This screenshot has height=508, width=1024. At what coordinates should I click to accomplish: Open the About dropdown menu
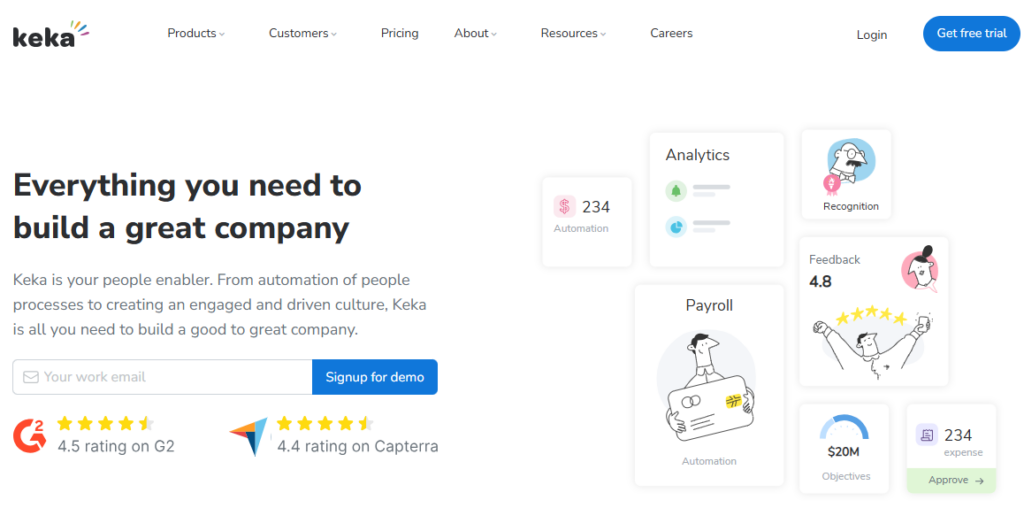click(475, 33)
